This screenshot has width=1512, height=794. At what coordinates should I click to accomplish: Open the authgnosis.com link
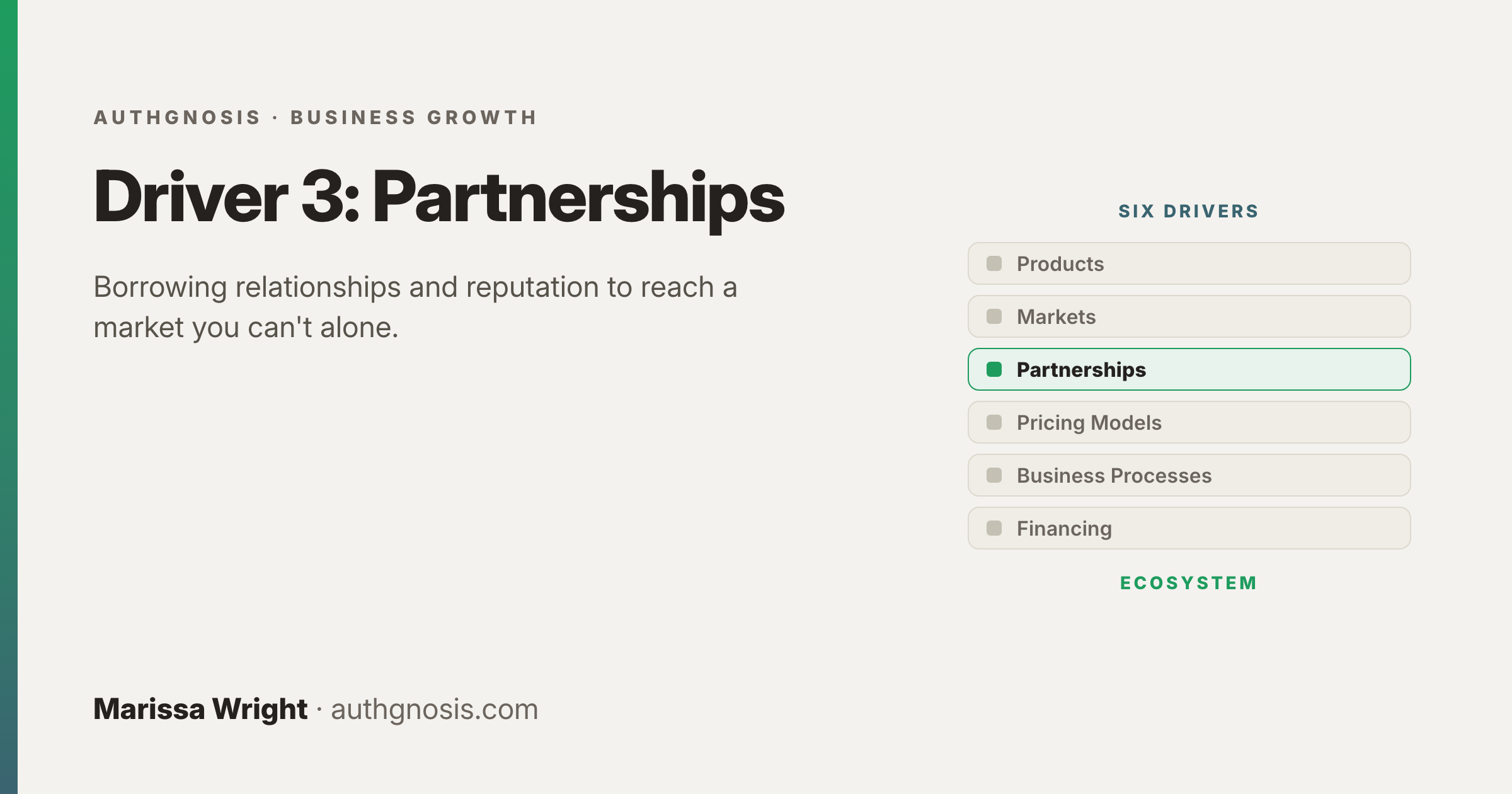pyautogui.click(x=435, y=710)
